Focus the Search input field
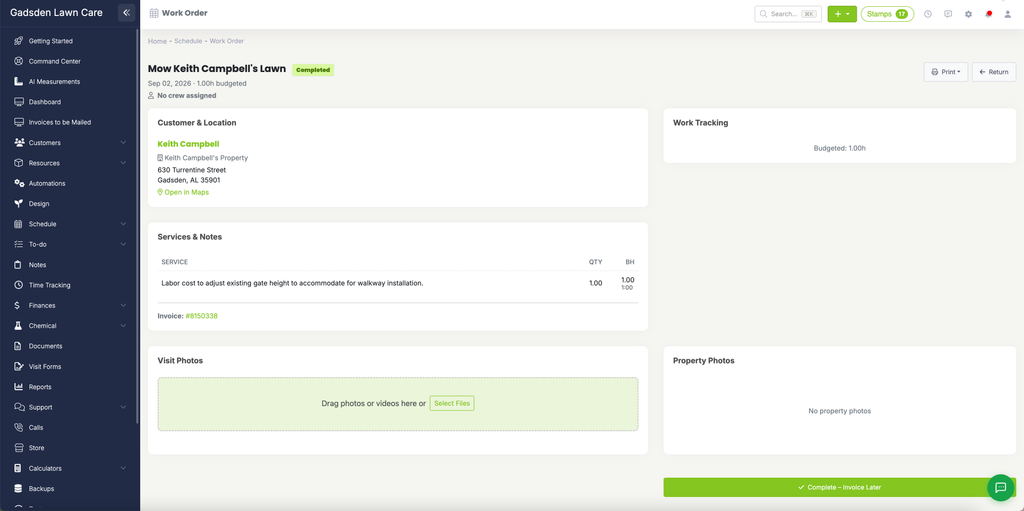The height and width of the screenshot is (511, 1024). click(x=788, y=14)
